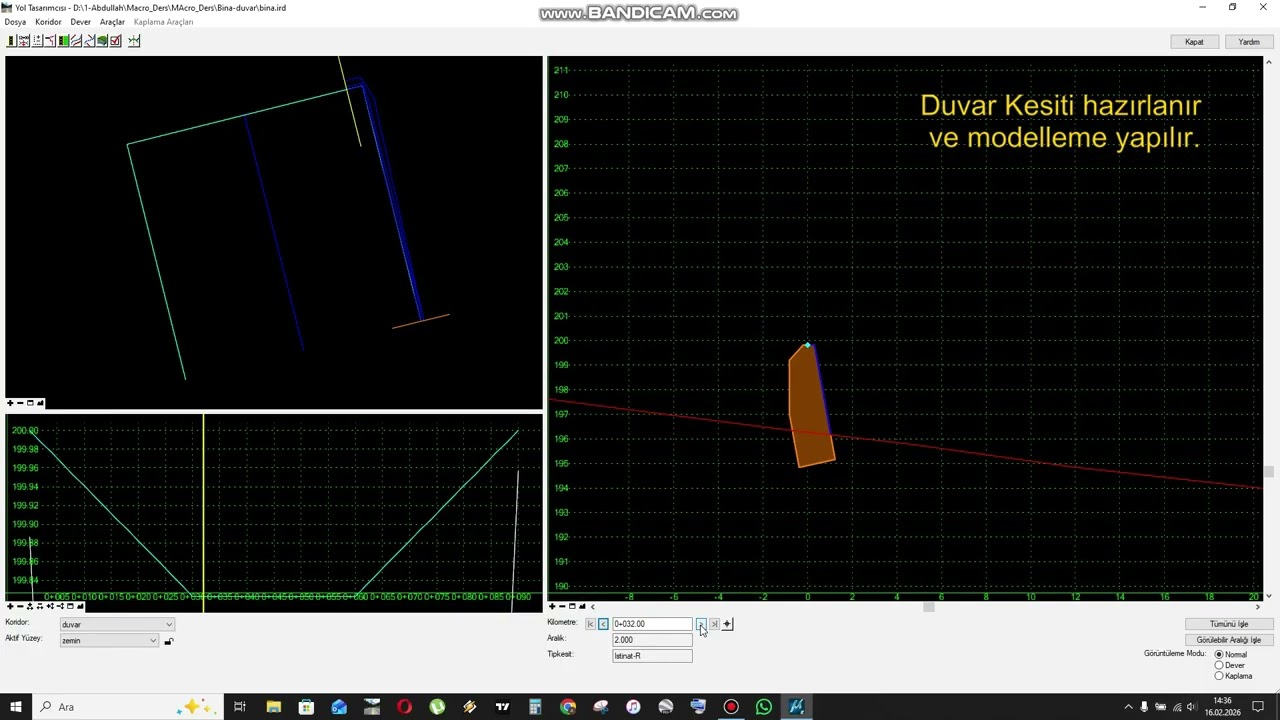Zoom out the cross-section view with minus icon
The image size is (1280, 720).
(x=562, y=606)
